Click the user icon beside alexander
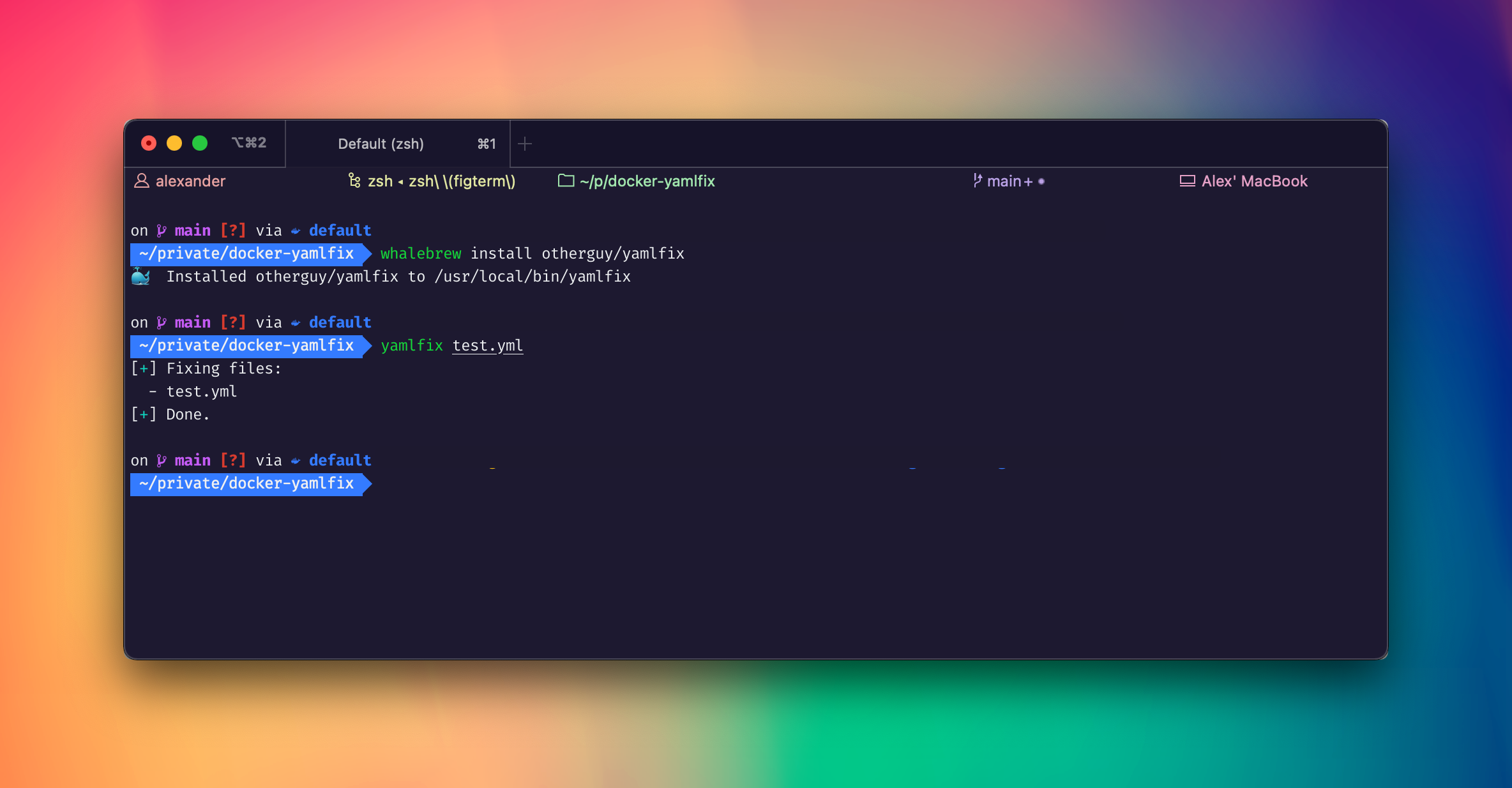The height and width of the screenshot is (788, 1512). pos(141,181)
